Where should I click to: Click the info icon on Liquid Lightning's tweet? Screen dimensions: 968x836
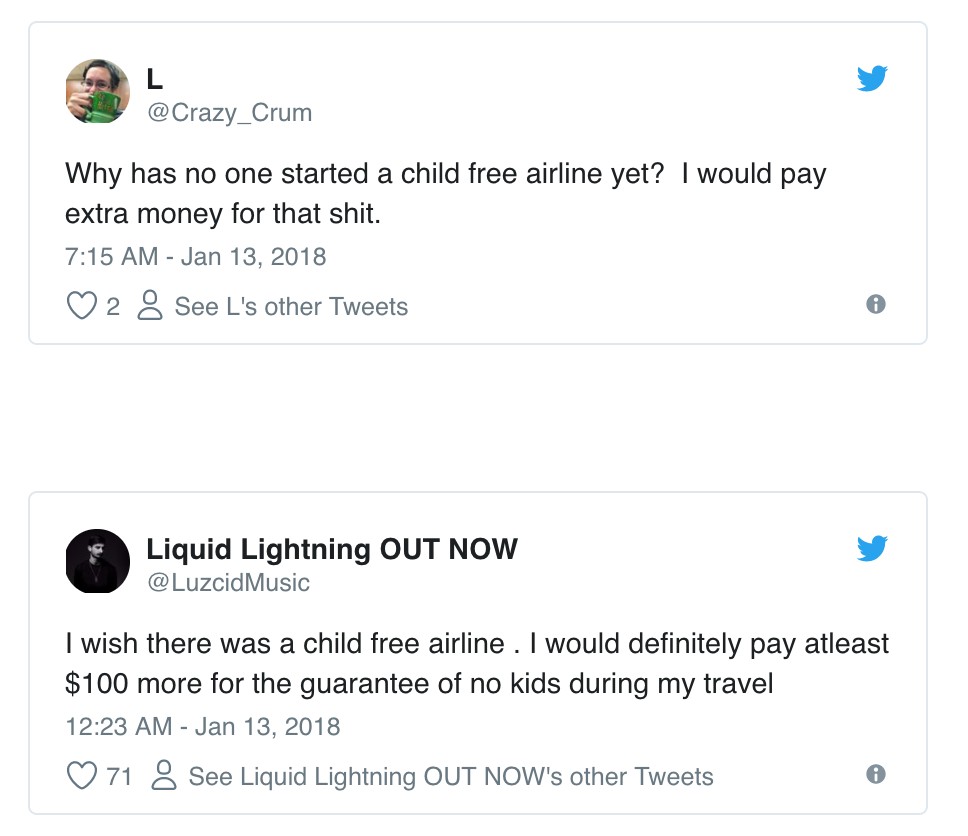[875, 774]
